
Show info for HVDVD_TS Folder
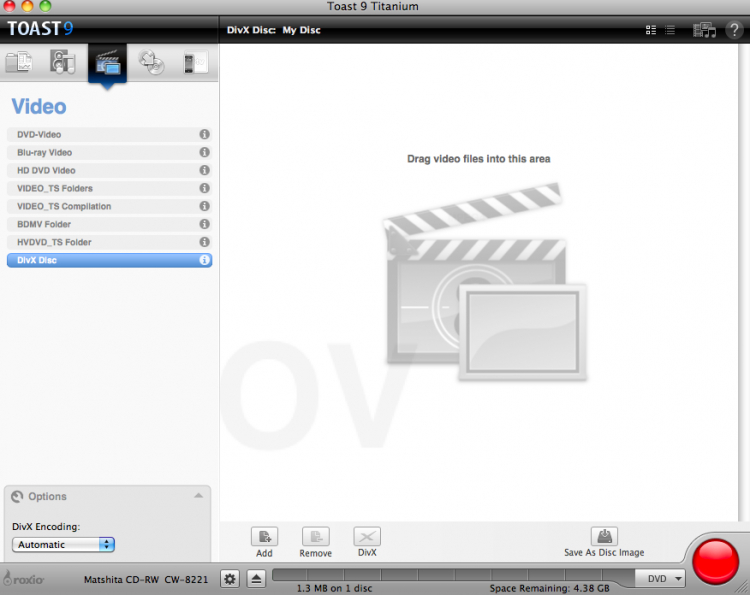(204, 242)
